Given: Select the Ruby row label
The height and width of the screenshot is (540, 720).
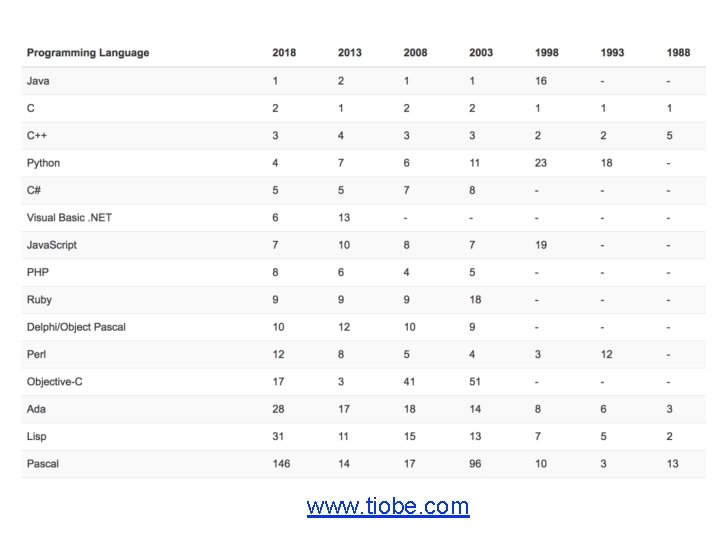Looking at the screenshot, I should [39, 300].
